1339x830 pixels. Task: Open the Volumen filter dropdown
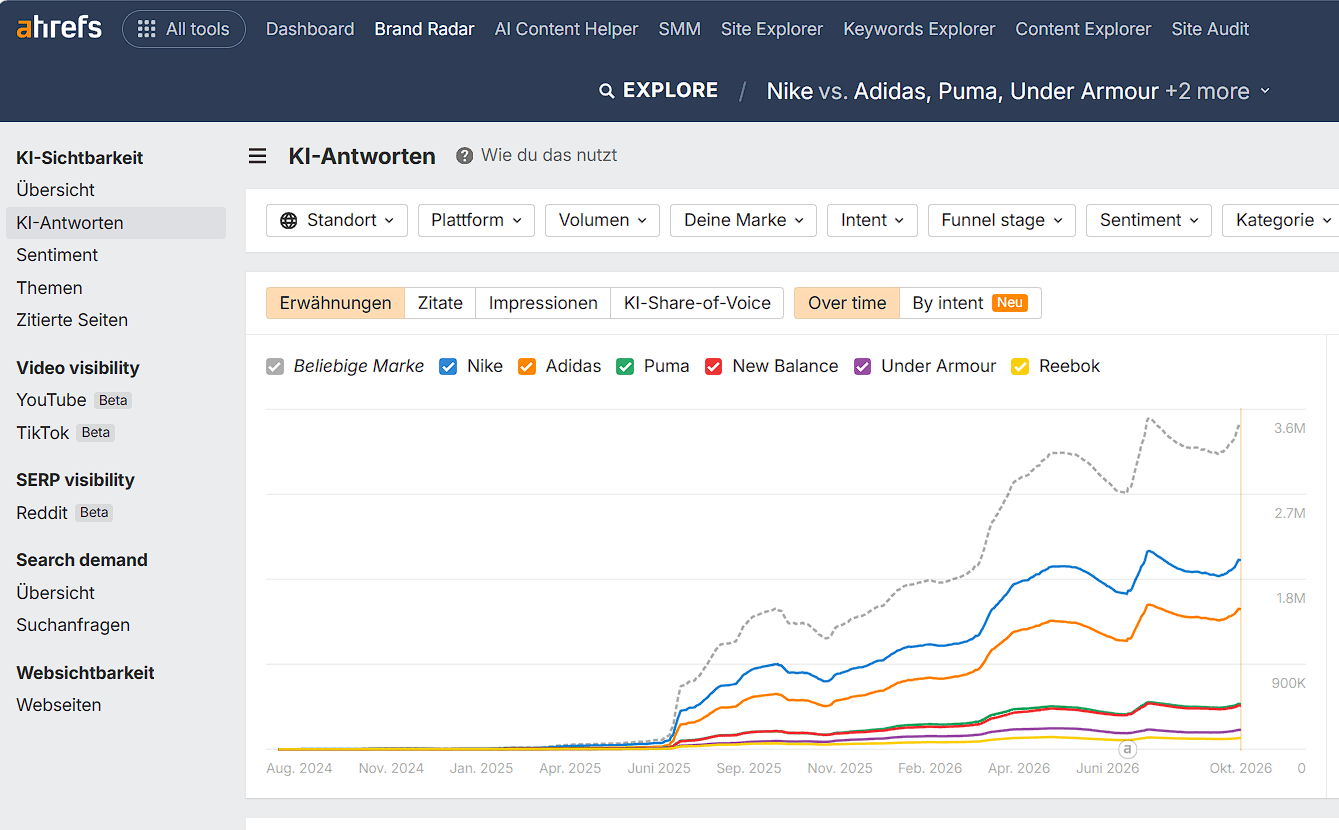pyautogui.click(x=602, y=220)
